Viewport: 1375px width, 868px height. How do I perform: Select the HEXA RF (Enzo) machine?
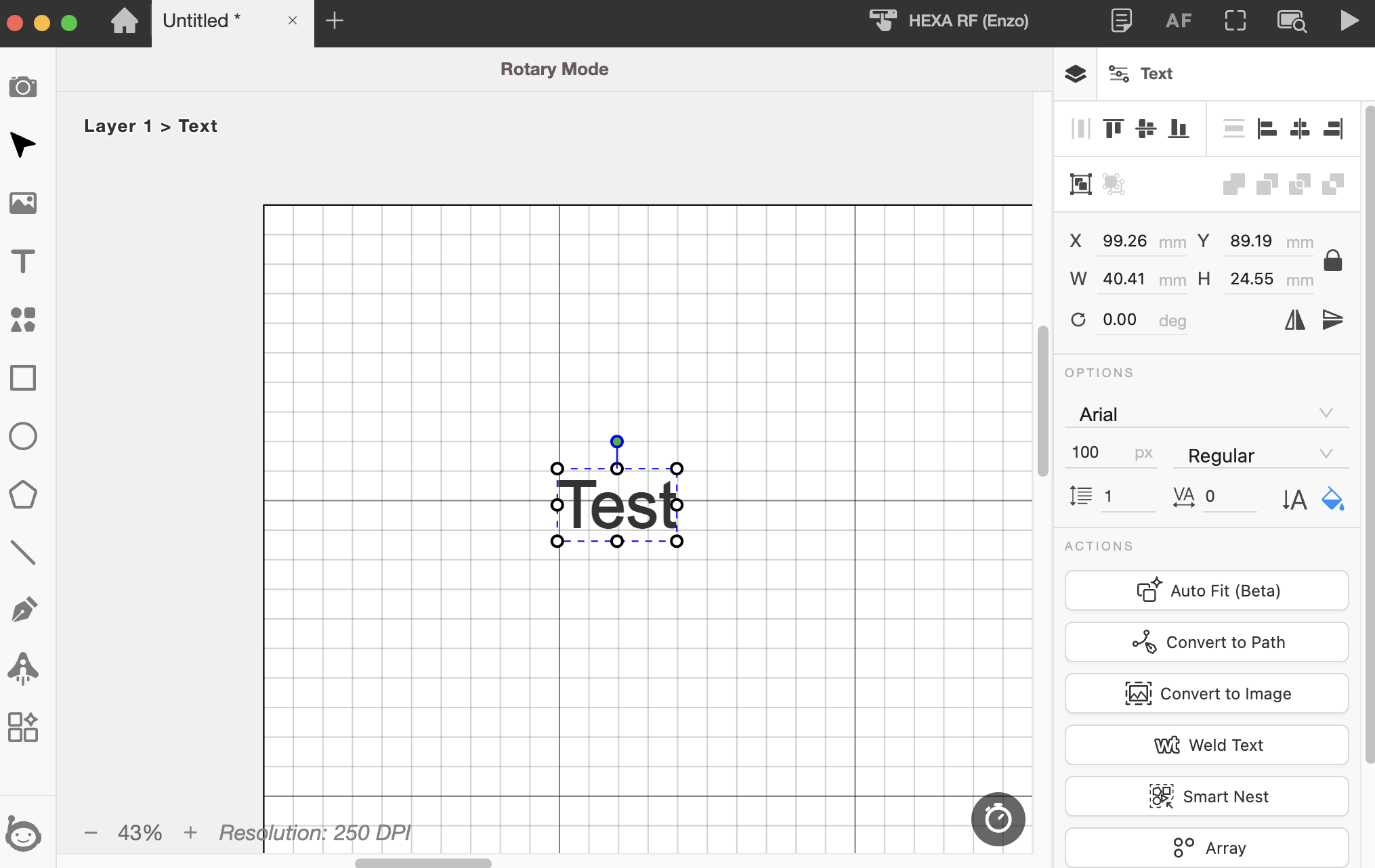[x=950, y=20]
